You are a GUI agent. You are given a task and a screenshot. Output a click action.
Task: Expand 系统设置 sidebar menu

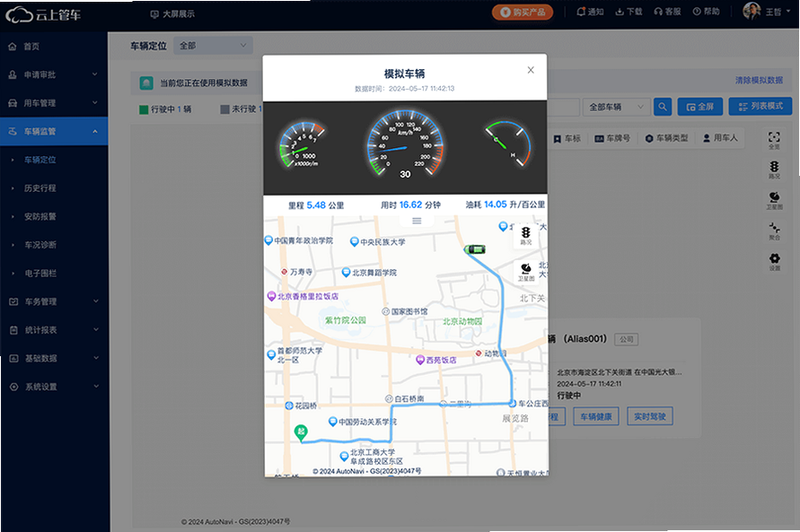[54, 387]
